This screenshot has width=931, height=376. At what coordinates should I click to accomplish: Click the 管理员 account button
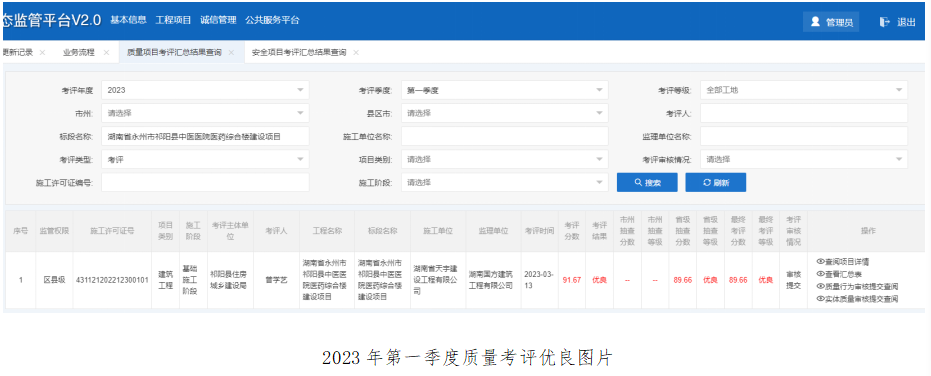831,22
